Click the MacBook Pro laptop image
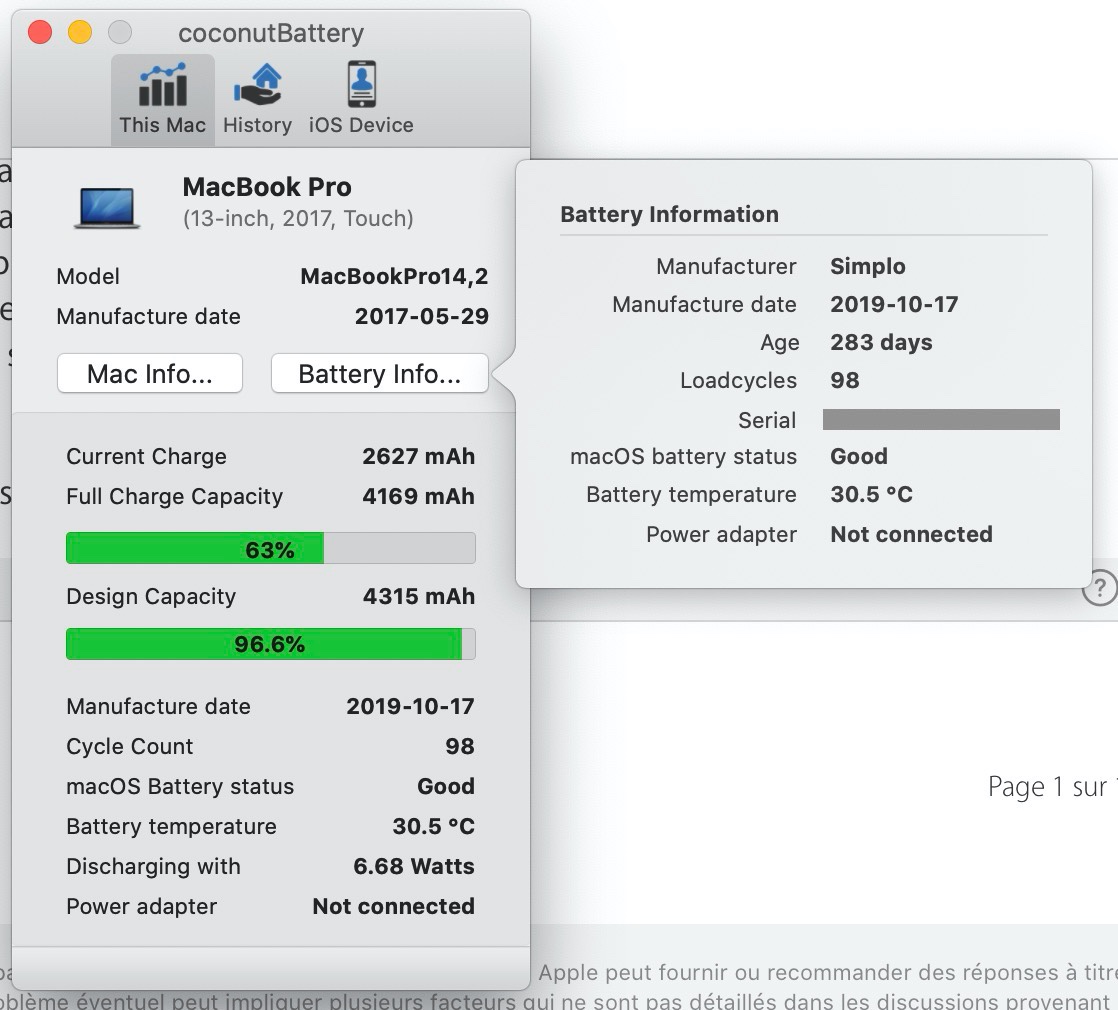 tap(107, 207)
